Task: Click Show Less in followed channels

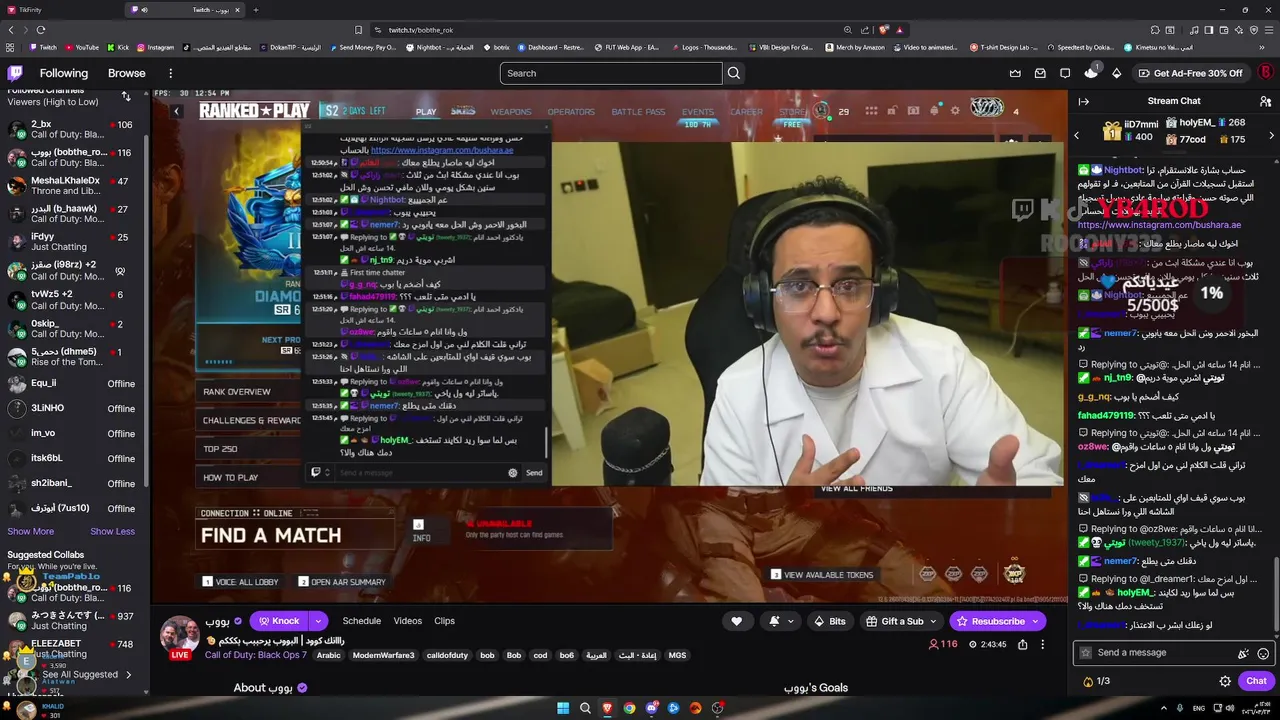Action: [112, 531]
